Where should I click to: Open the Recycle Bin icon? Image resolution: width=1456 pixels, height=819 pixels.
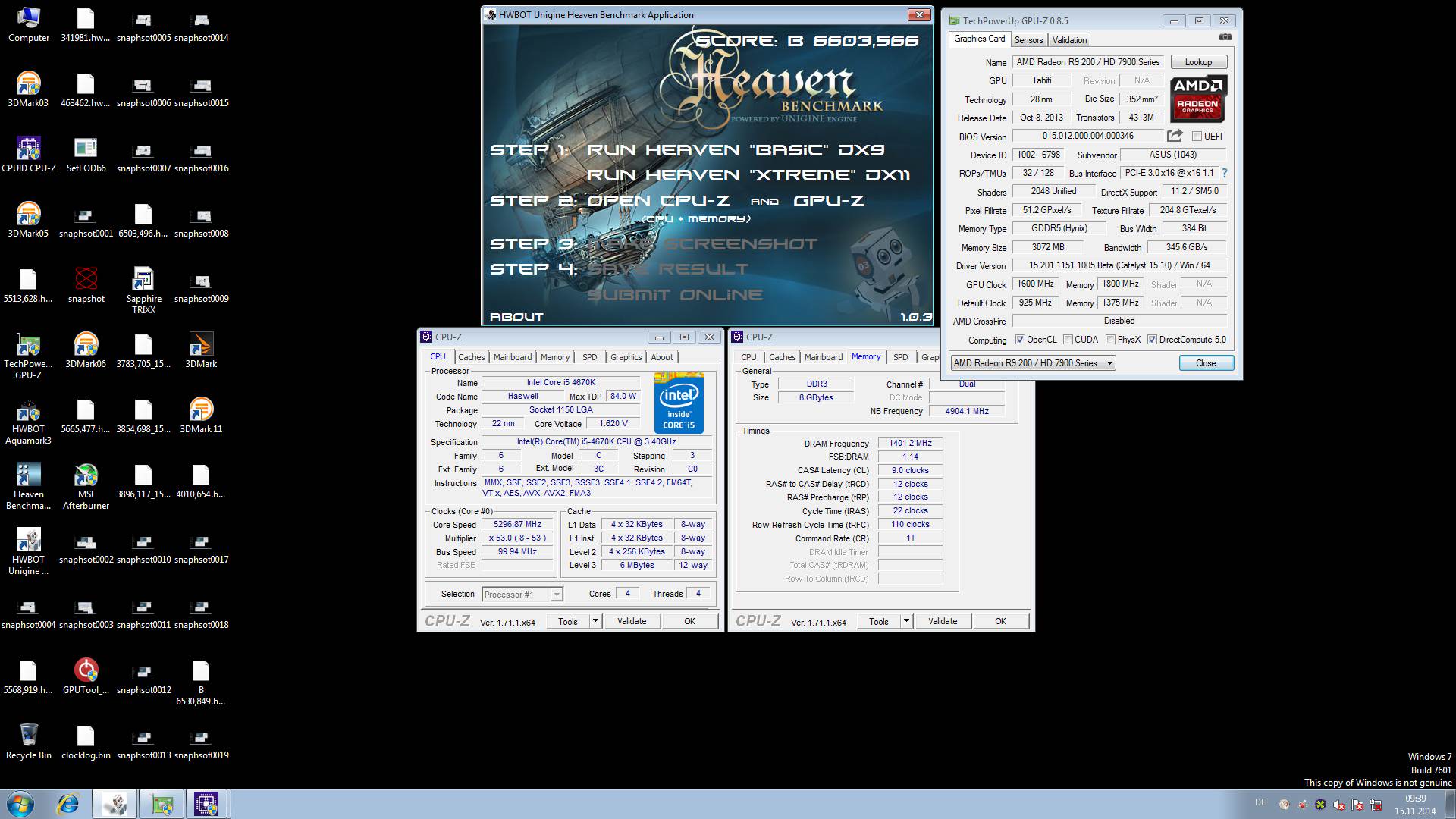pyautogui.click(x=29, y=742)
